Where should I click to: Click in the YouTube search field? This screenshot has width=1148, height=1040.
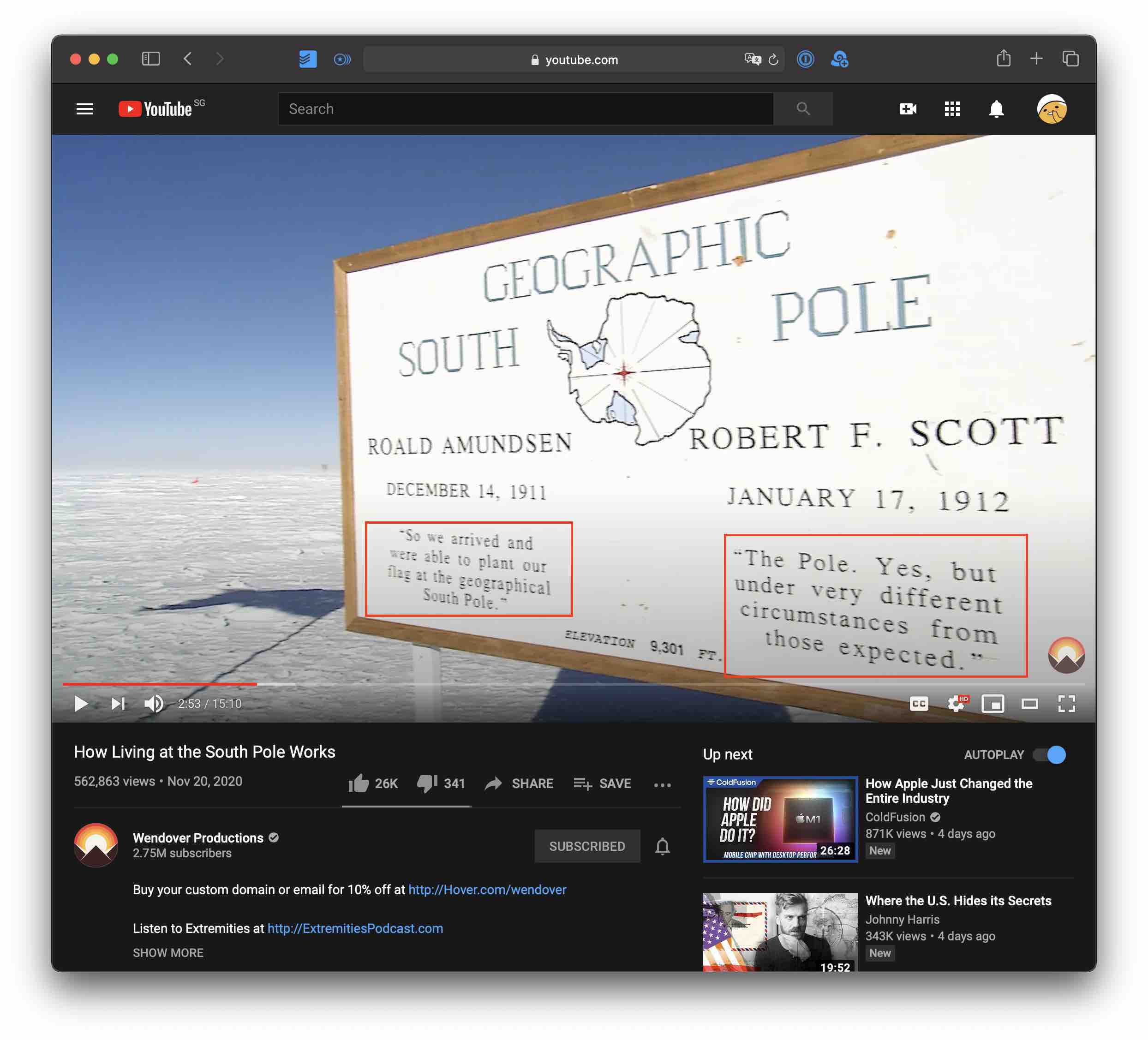pos(526,109)
